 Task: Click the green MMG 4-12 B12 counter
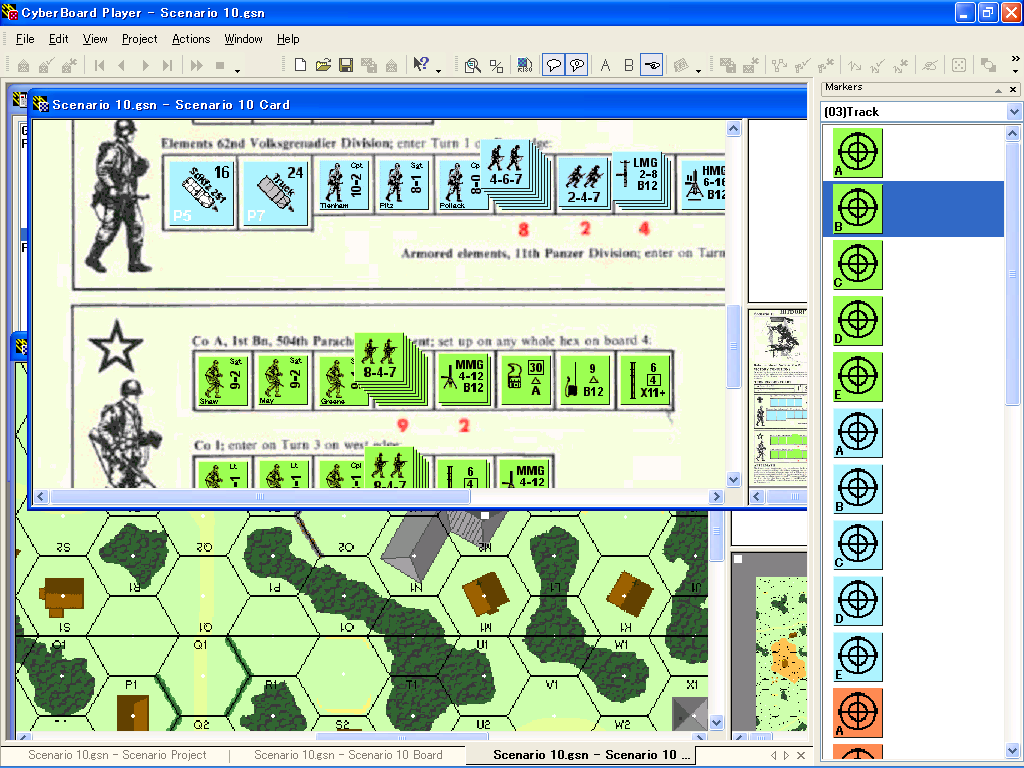(x=463, y=380)
